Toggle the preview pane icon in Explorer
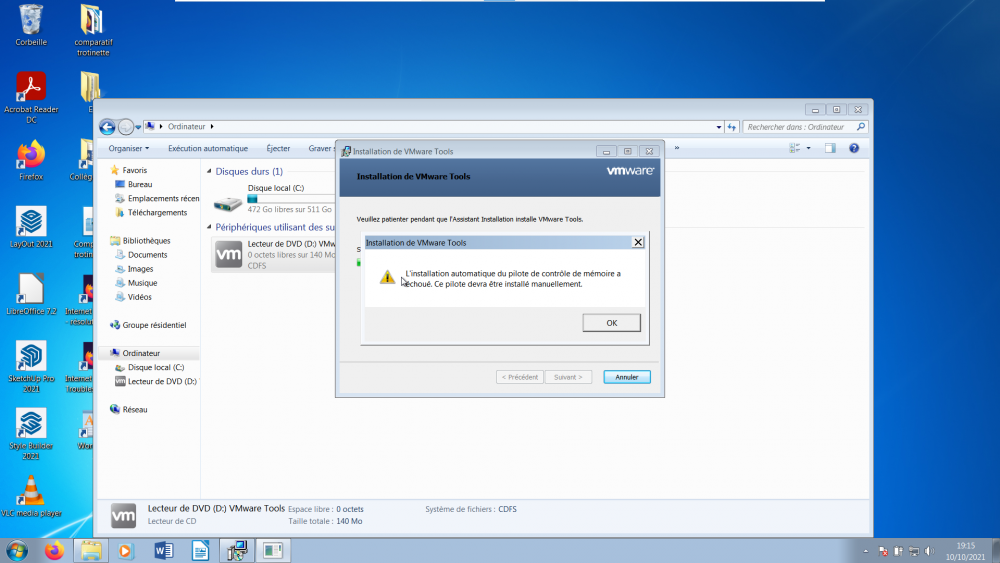Image resolution: width=1000 pixels, height=563 pixels. click(x=830, y=149)
